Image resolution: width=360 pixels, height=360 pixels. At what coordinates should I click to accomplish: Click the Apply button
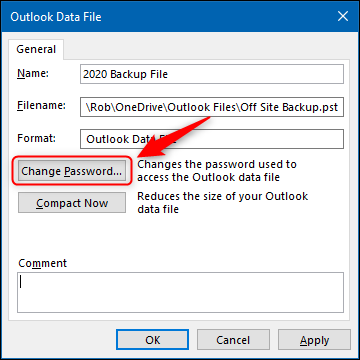point(314,340)
